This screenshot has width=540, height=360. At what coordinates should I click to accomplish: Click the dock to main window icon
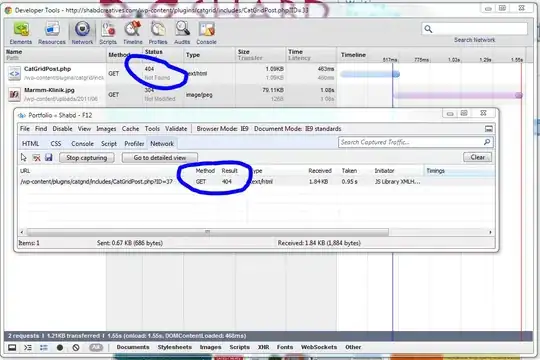pyautogui.click(x=12, y=348)
